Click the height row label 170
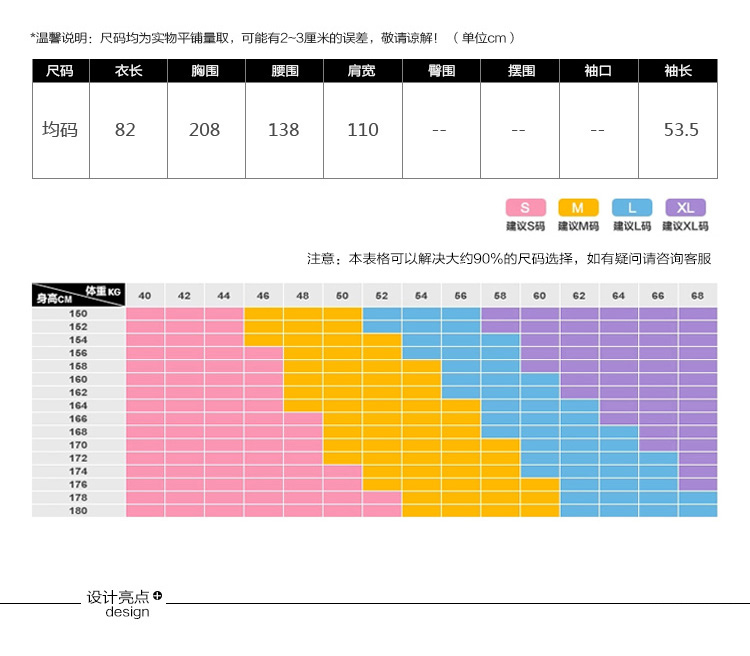 point(78,445)
